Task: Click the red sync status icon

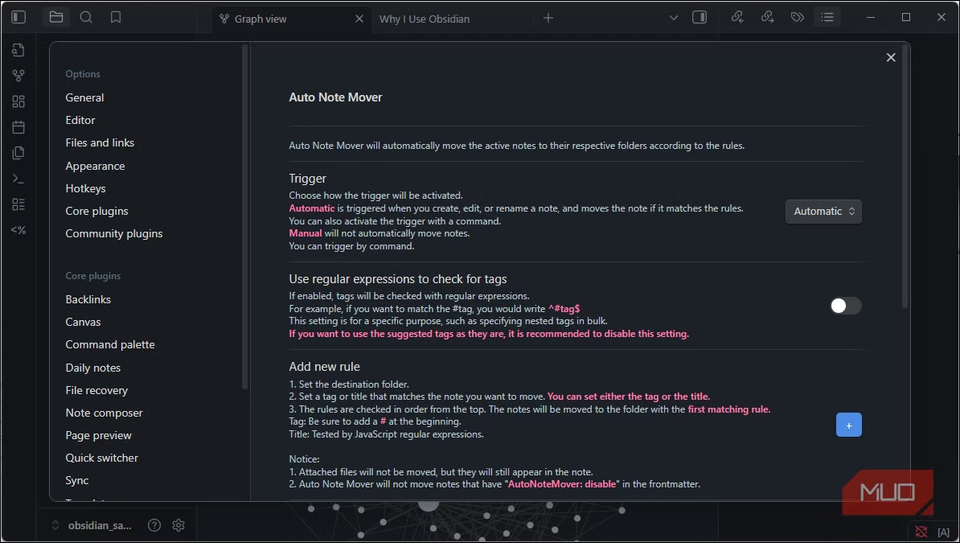Action: 921,531
